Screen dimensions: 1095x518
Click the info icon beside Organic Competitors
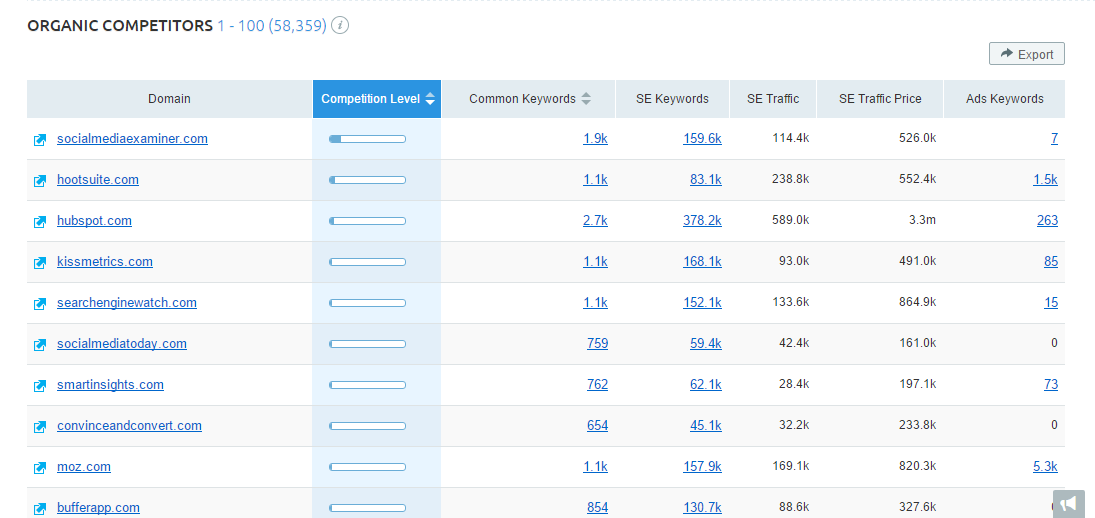pyautogui.click(x=340, y=26)
